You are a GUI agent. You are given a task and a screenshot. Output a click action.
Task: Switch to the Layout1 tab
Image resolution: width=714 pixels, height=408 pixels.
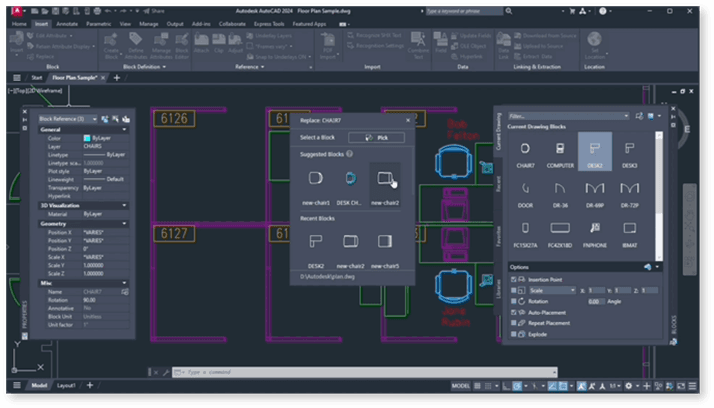pyautogui.click(x=66, y=385)
